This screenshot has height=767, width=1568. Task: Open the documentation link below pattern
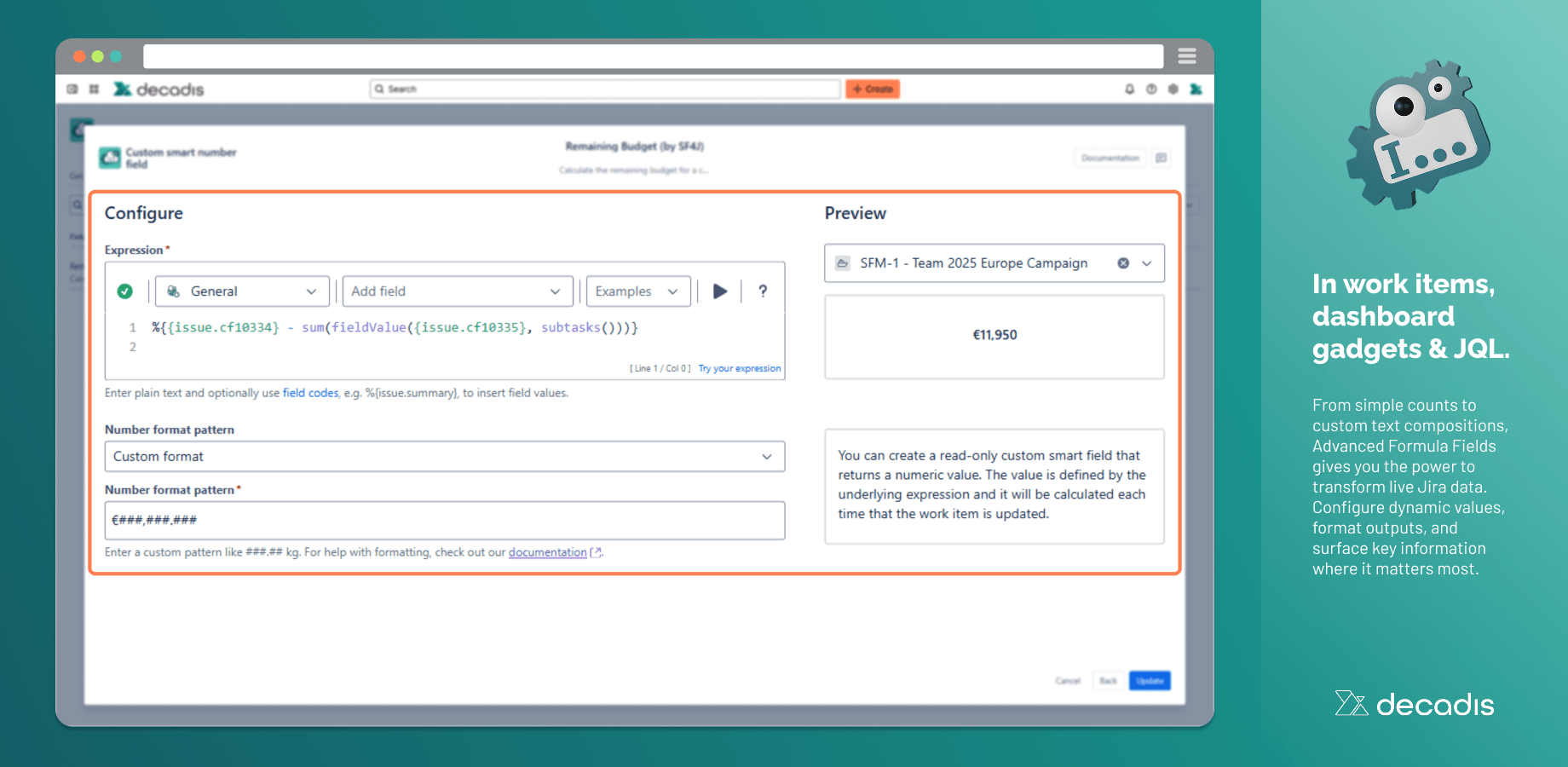(x=548, y=552)
